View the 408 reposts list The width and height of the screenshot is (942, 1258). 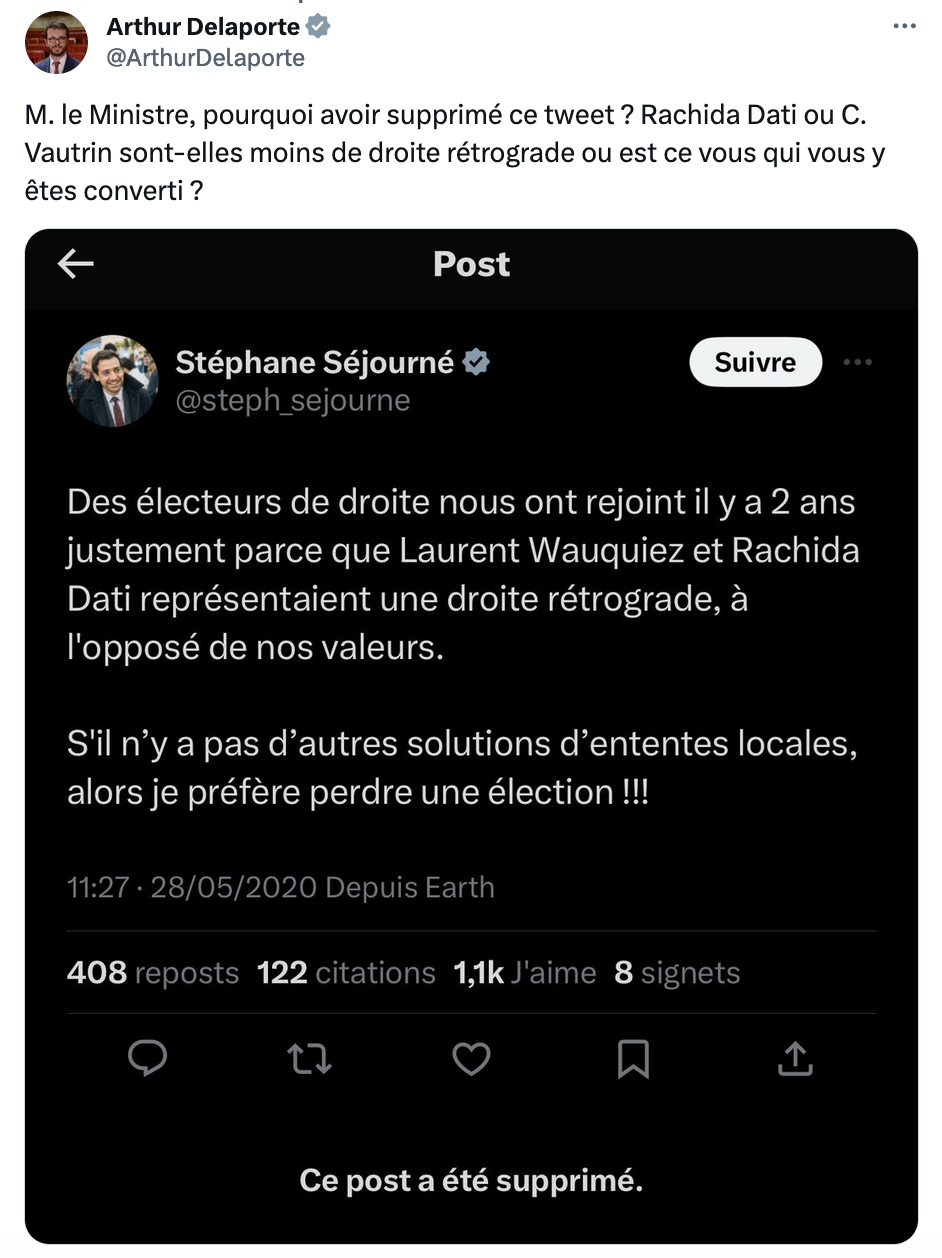(x=153, y=973)
